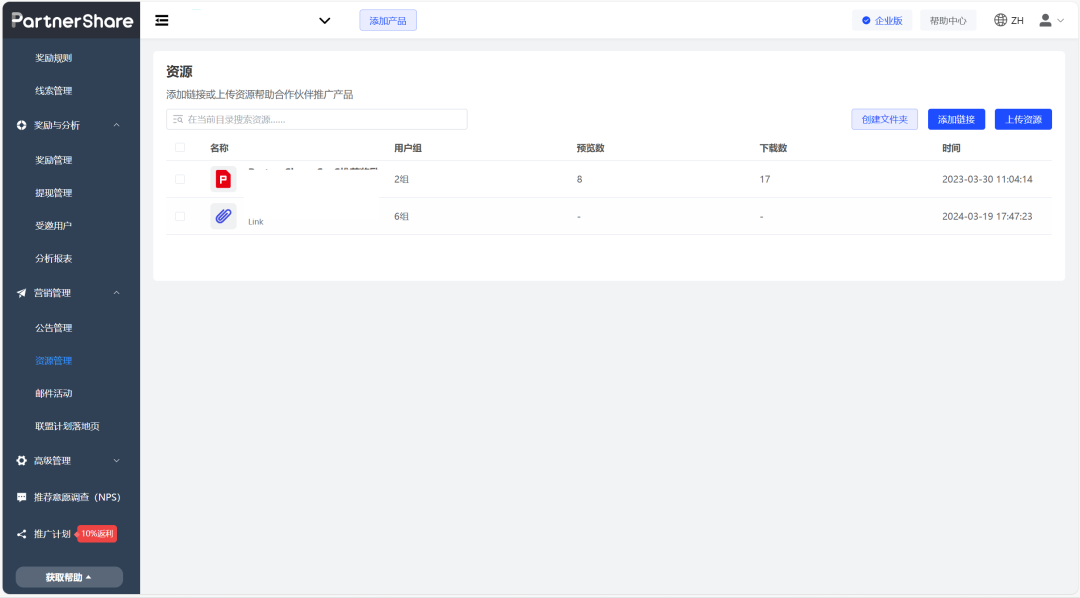Click the red PDF file icon

tap(223, 179)
